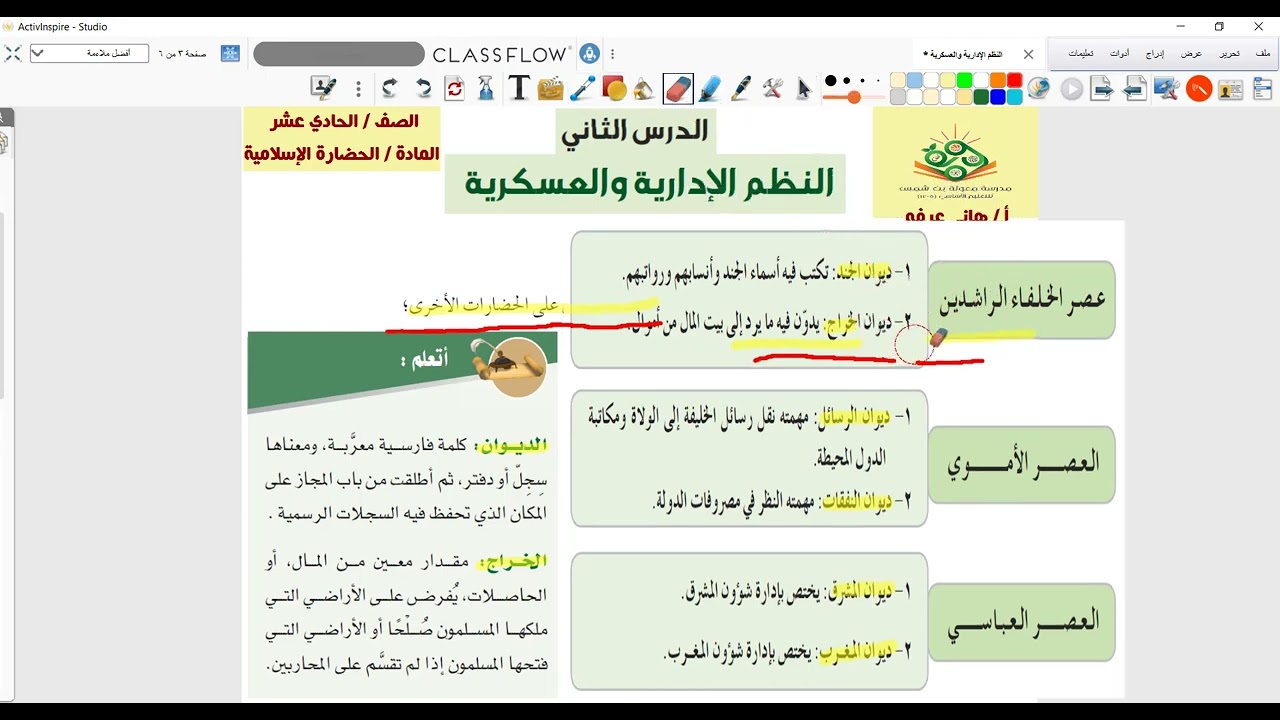
Task: Select the Shape tool
Action: click(x=614, y=89)
